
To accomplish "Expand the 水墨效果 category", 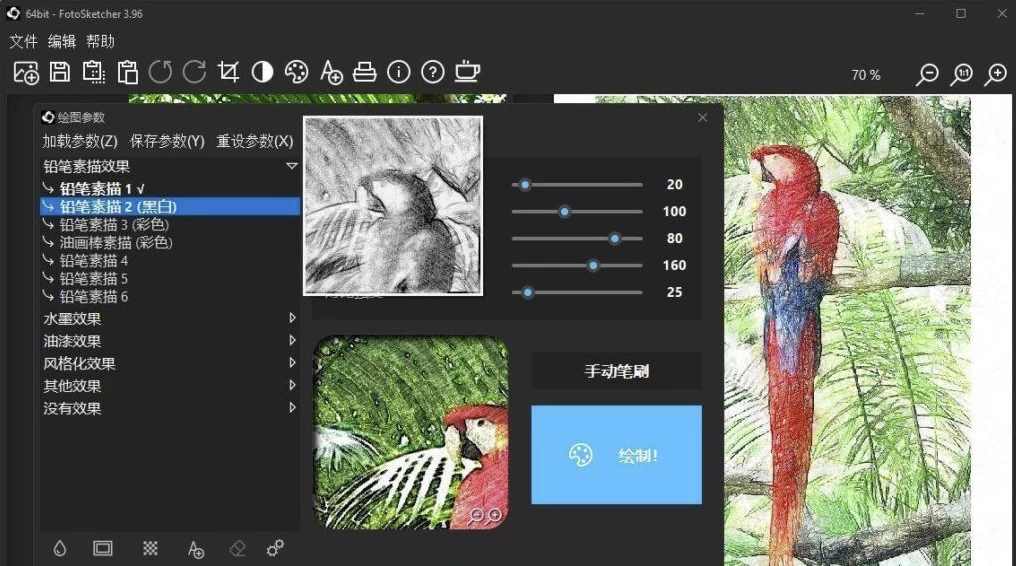I will (x=72, y=319).
